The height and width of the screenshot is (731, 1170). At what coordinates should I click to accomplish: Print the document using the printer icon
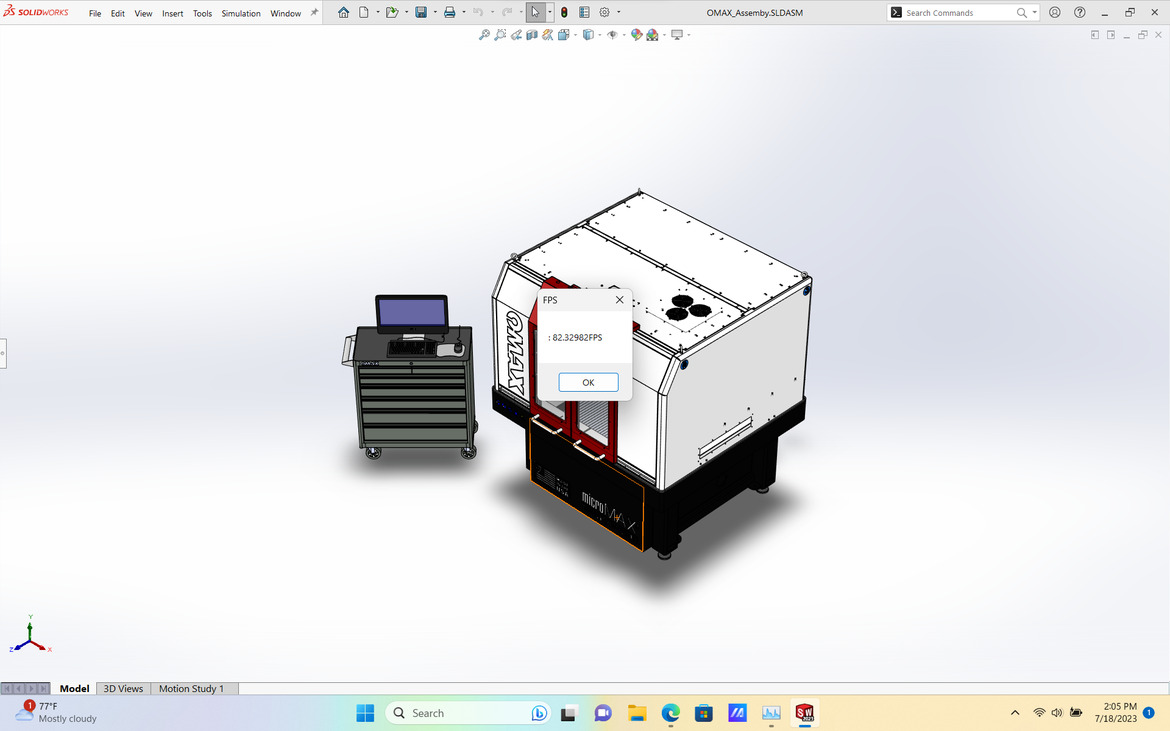(449, 12)
